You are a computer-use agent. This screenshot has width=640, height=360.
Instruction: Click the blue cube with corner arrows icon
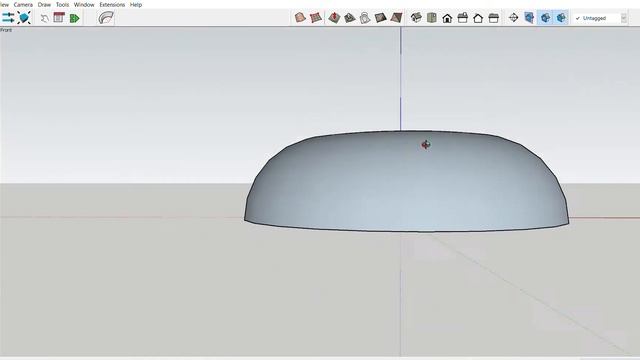click(24, 18)
